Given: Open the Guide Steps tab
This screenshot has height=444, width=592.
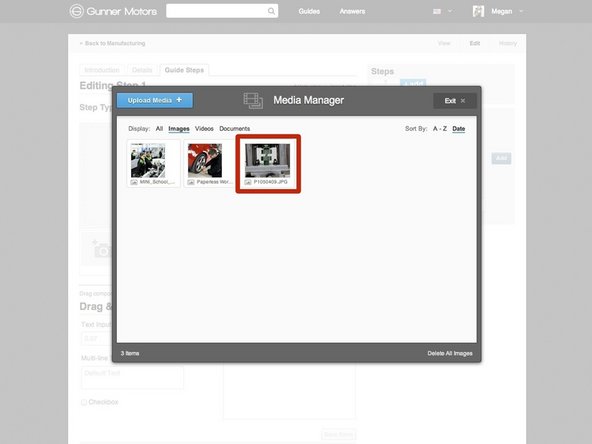Looking at the screenshot, I should pyautogui.click(x=184, y=70).
